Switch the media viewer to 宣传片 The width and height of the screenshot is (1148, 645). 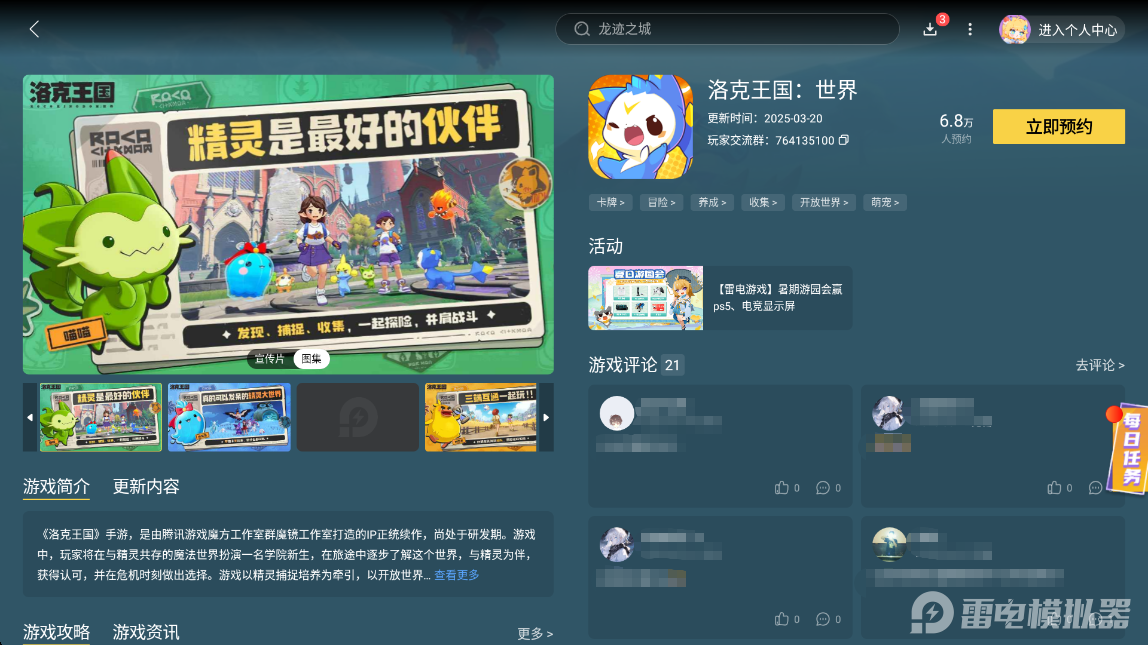[x=269, y=359]
